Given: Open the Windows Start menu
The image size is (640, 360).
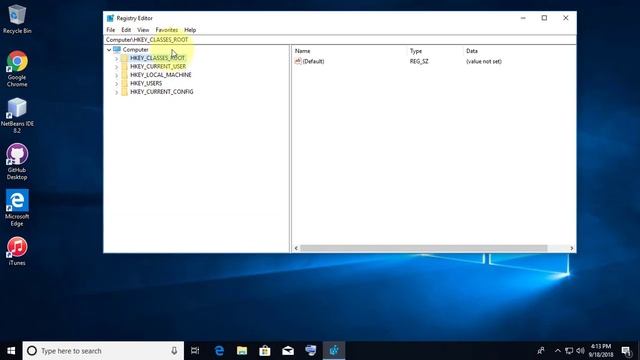Looking at the screenshot, I should (x=11, y=351).
